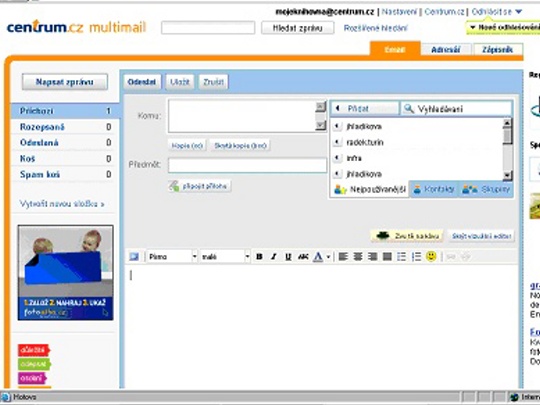
Task: Expand the logout dropdown arrow
Action: point(519,12)
